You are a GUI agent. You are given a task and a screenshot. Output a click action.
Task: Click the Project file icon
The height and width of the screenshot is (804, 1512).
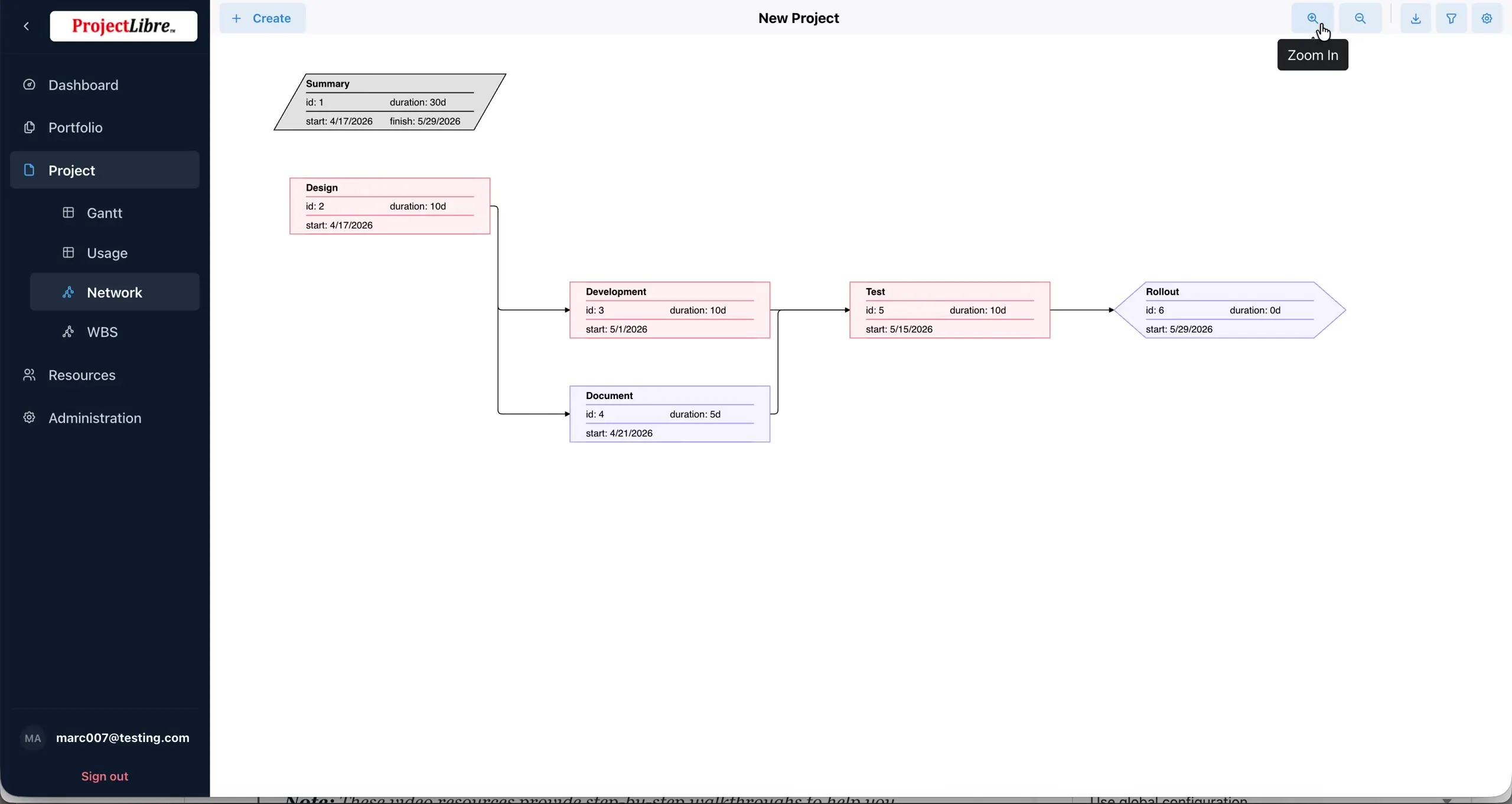(x=29, y=170)
